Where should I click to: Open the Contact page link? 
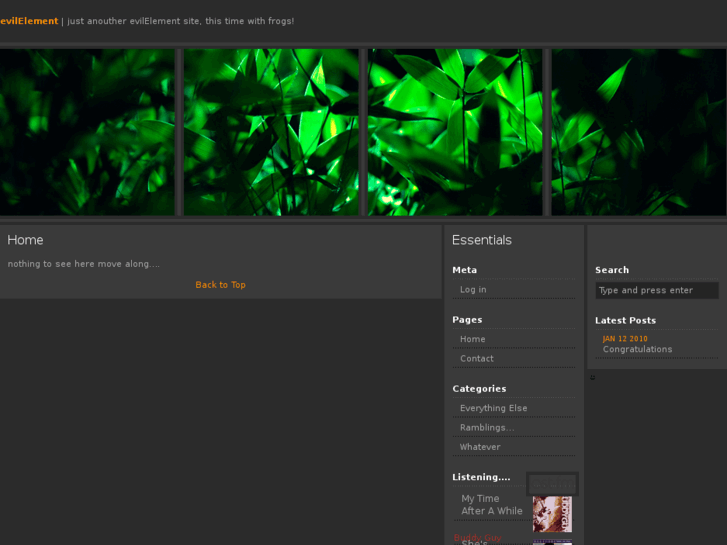[x=477, y=359]
